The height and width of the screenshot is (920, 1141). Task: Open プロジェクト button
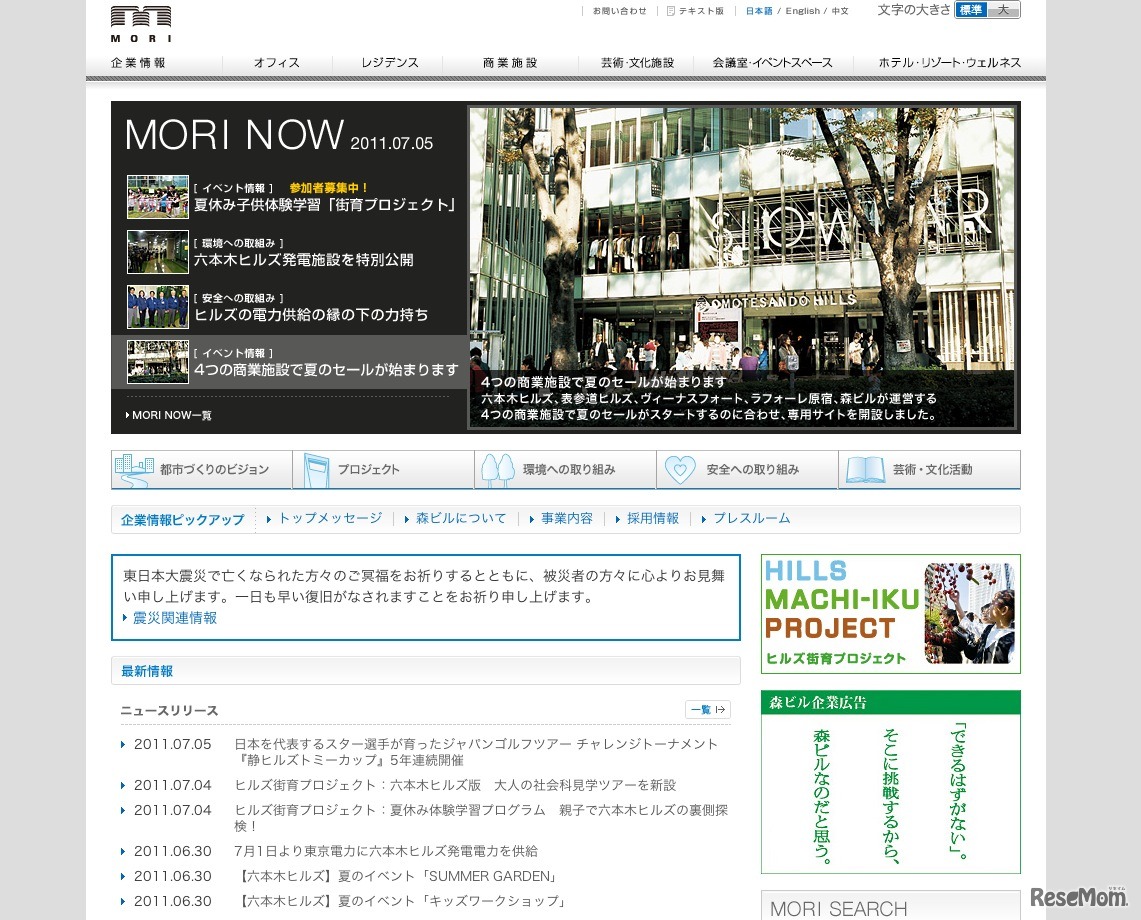click(383, 469)
